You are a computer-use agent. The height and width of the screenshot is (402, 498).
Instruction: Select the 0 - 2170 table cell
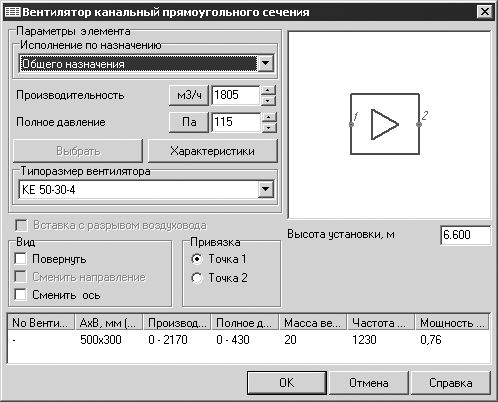(168, 340)
